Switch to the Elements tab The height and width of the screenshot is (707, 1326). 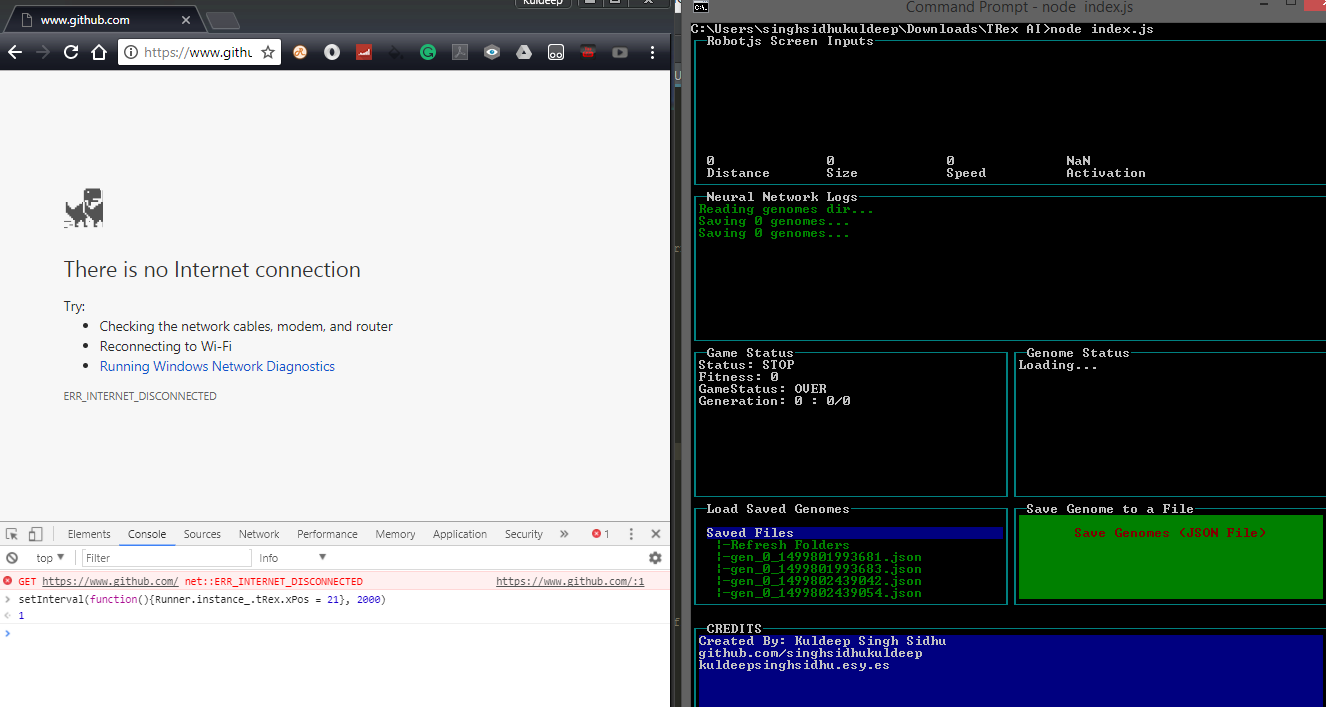89,534
